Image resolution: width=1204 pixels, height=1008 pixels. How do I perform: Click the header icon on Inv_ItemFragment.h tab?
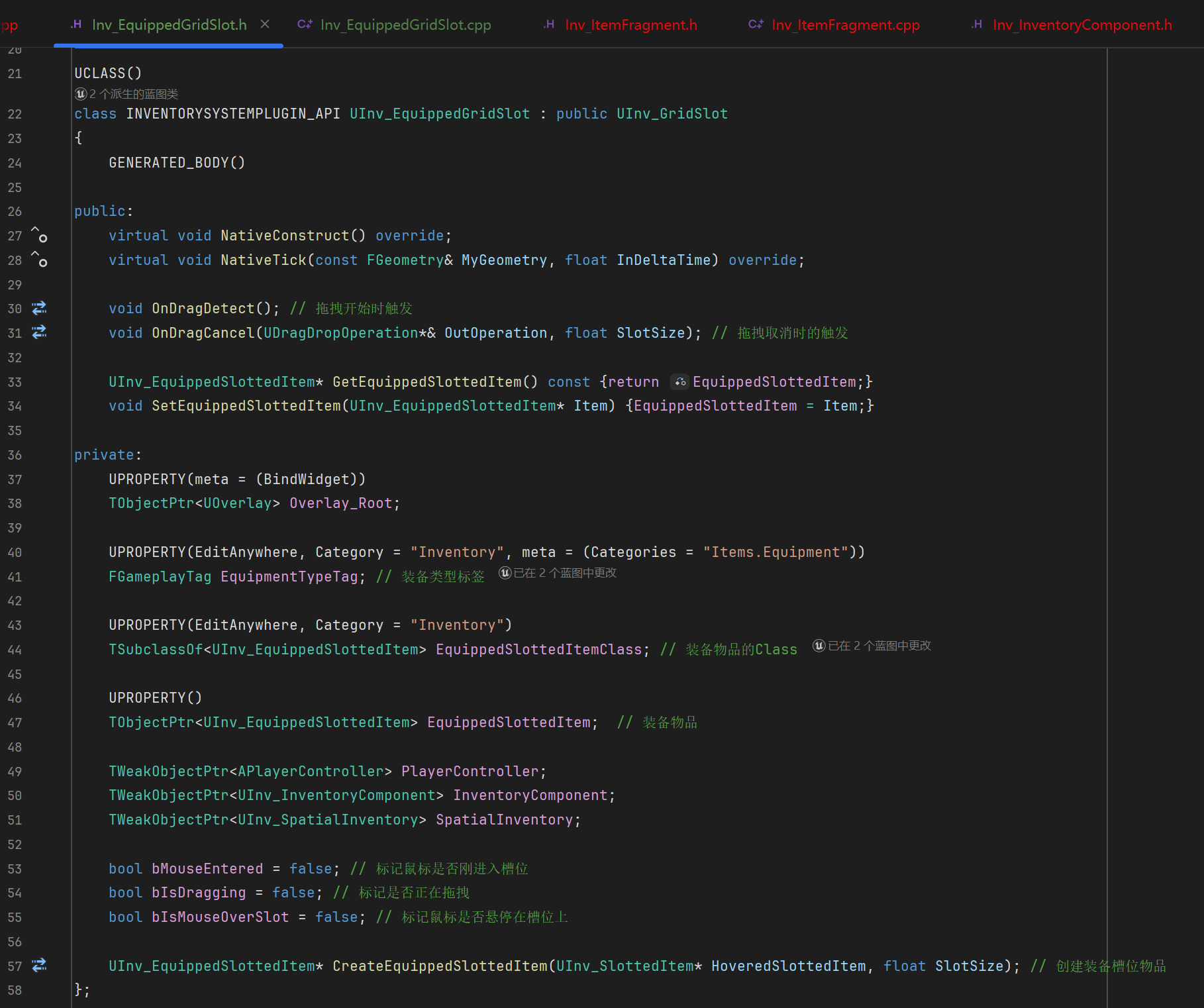click(549, 25)
